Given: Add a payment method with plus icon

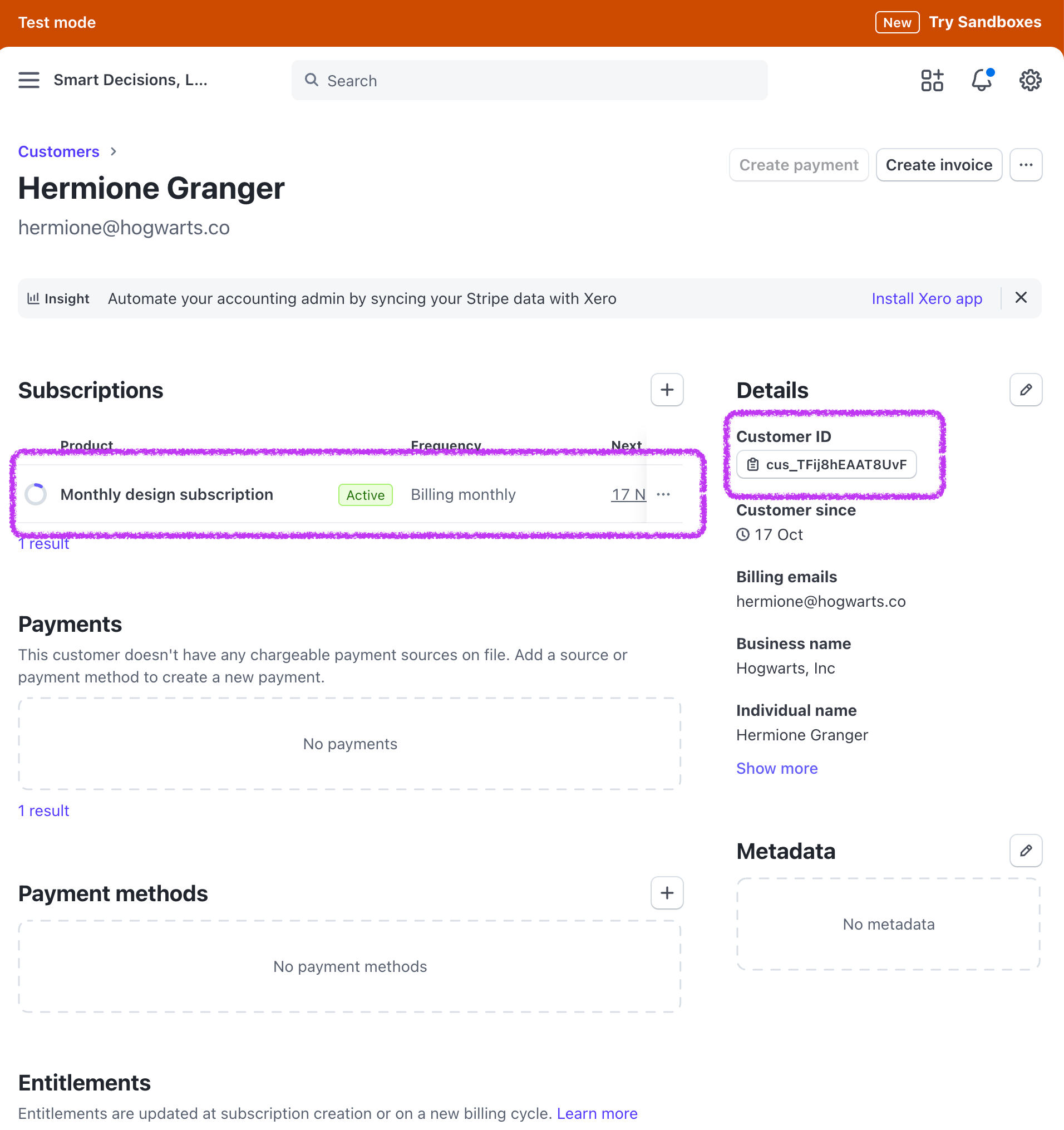Looking at the screenshot, I should pos(667,893).
